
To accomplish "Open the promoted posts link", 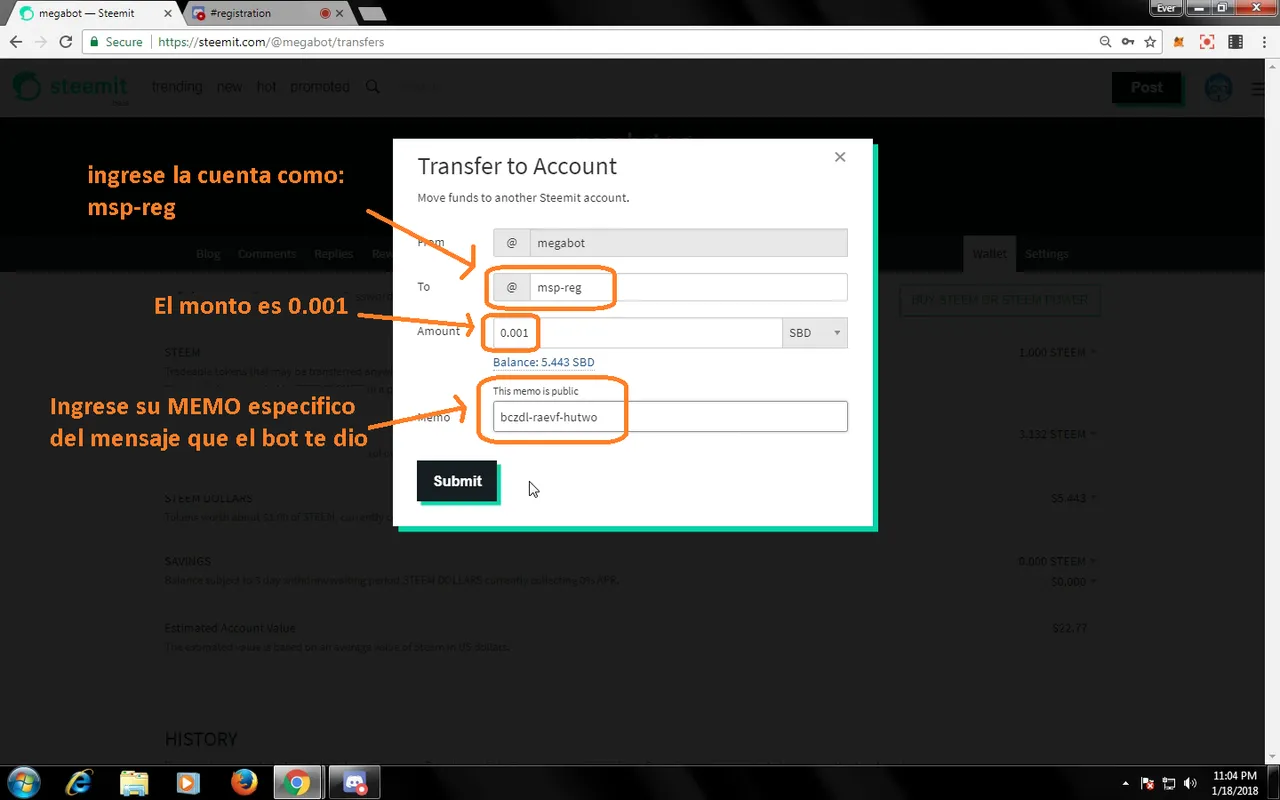I will coord(320,87).
